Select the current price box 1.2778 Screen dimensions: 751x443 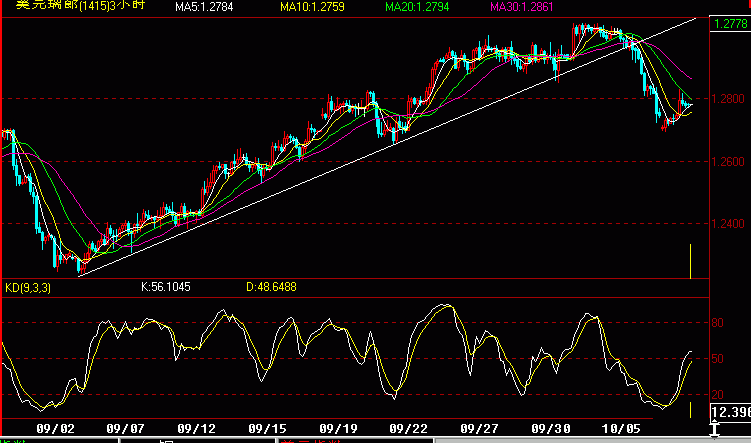pos(730,24)
